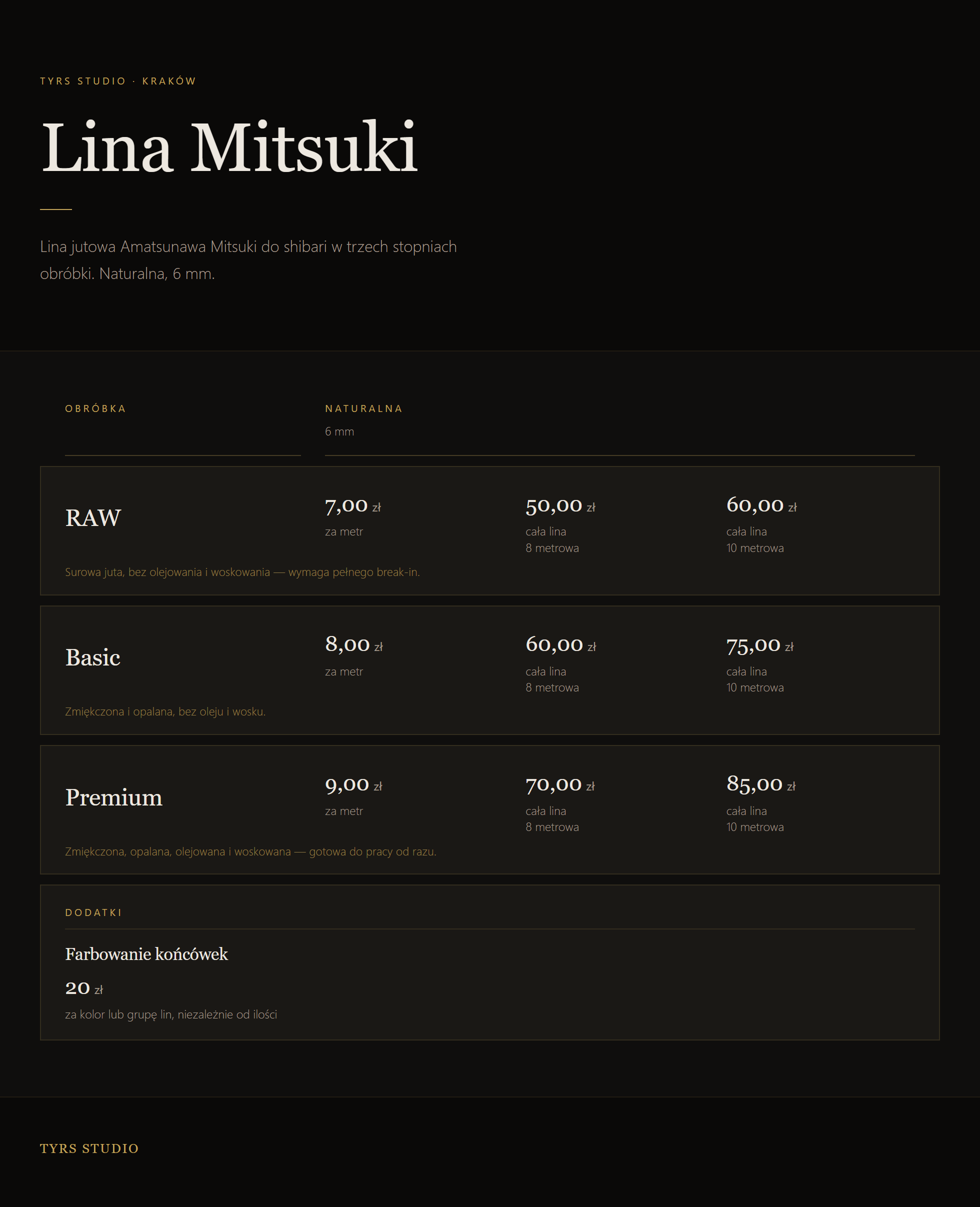980x1207 pixels.
Task: Click the RAW price '60,00 zł' 10-metre rope
Action: point(761,505)
